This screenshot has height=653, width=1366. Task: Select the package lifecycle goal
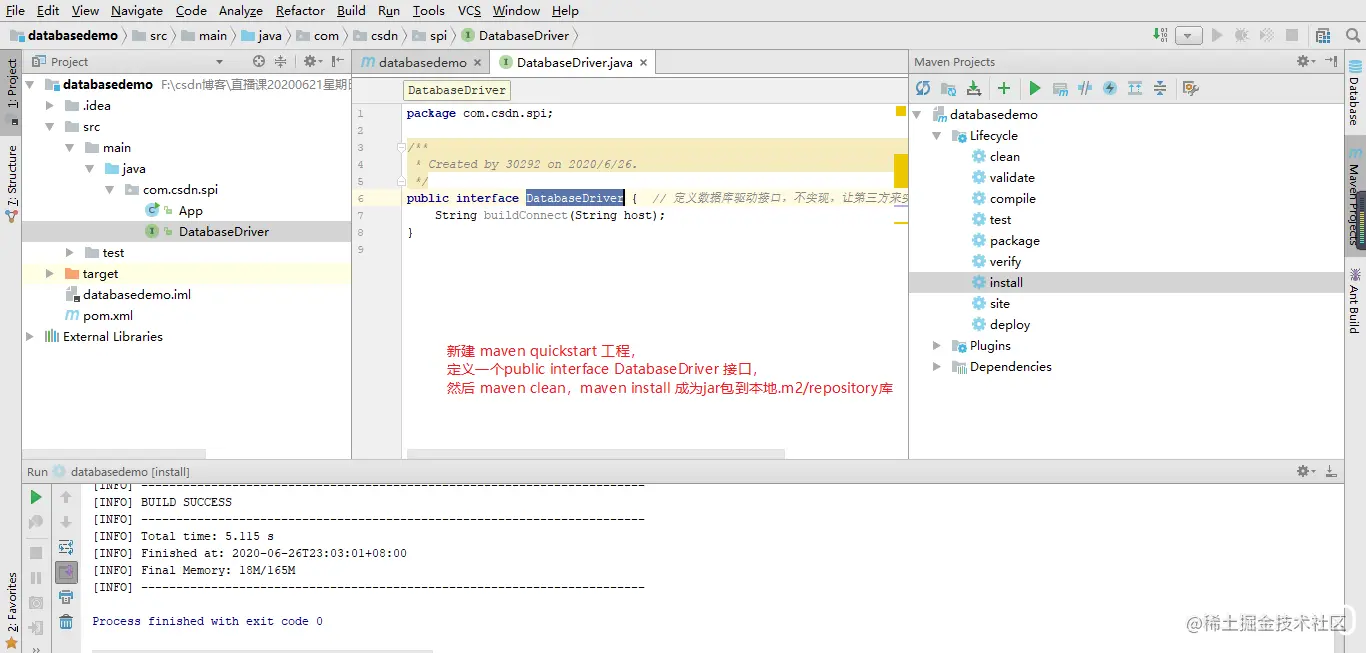click(1015, 240)
